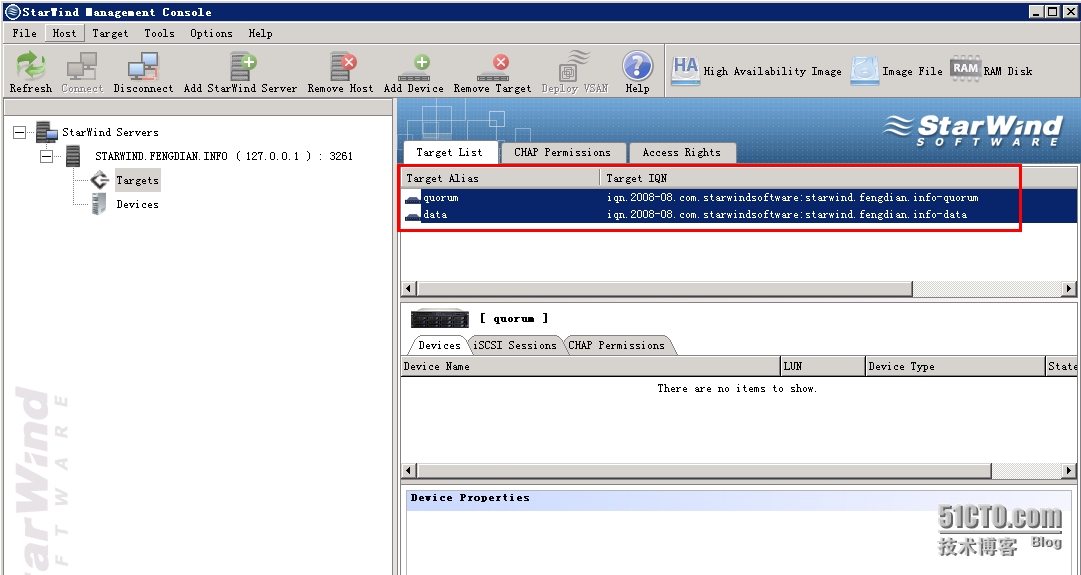Open Help from the toolbar
Viewport: 1081px width, 575px height.
click(x=637, y=72)
